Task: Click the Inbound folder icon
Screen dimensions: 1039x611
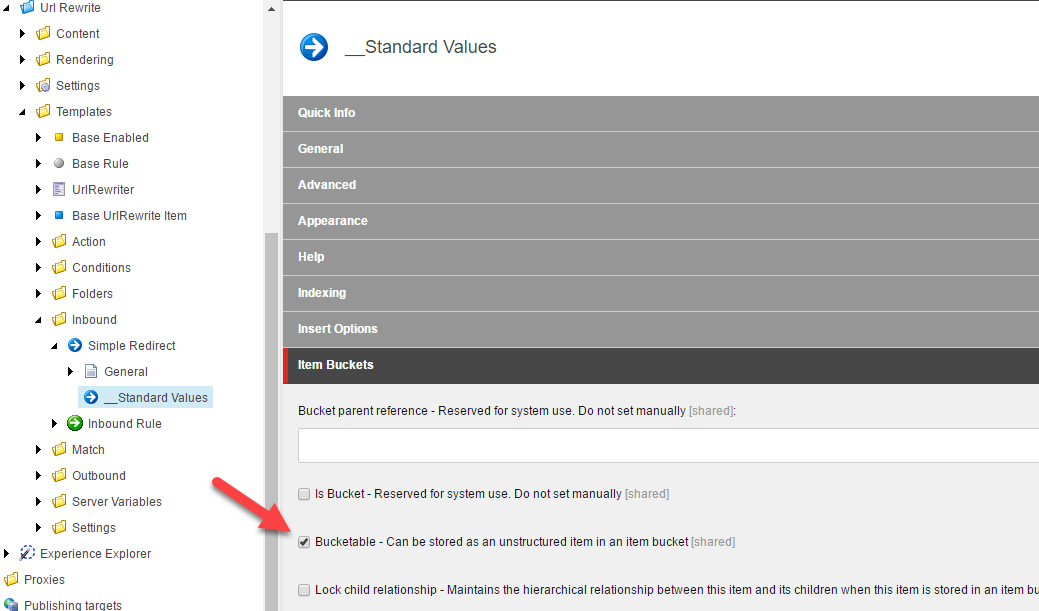Action: [x=59, y=319]
